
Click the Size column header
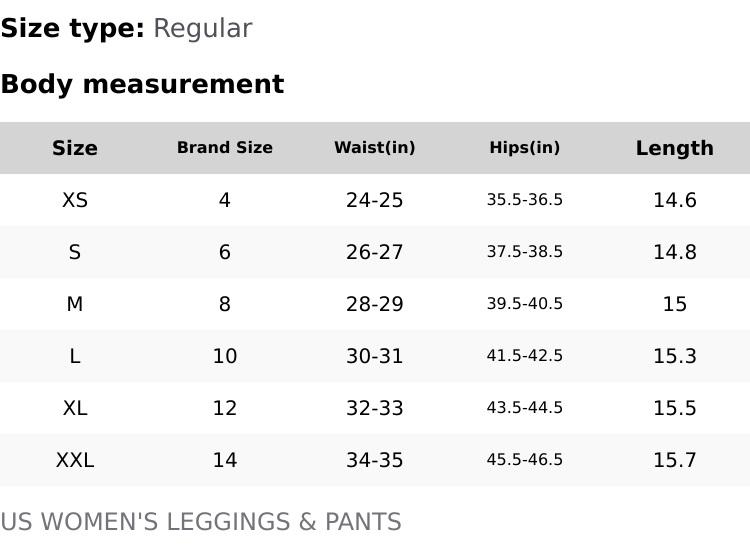[75, 148]
